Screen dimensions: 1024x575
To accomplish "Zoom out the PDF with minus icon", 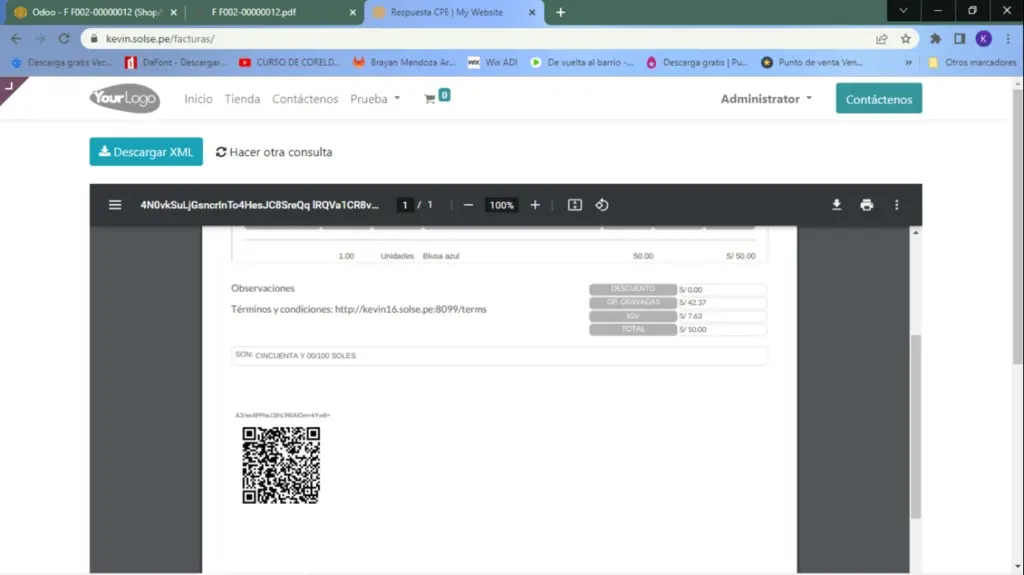I will coord(468,205).
